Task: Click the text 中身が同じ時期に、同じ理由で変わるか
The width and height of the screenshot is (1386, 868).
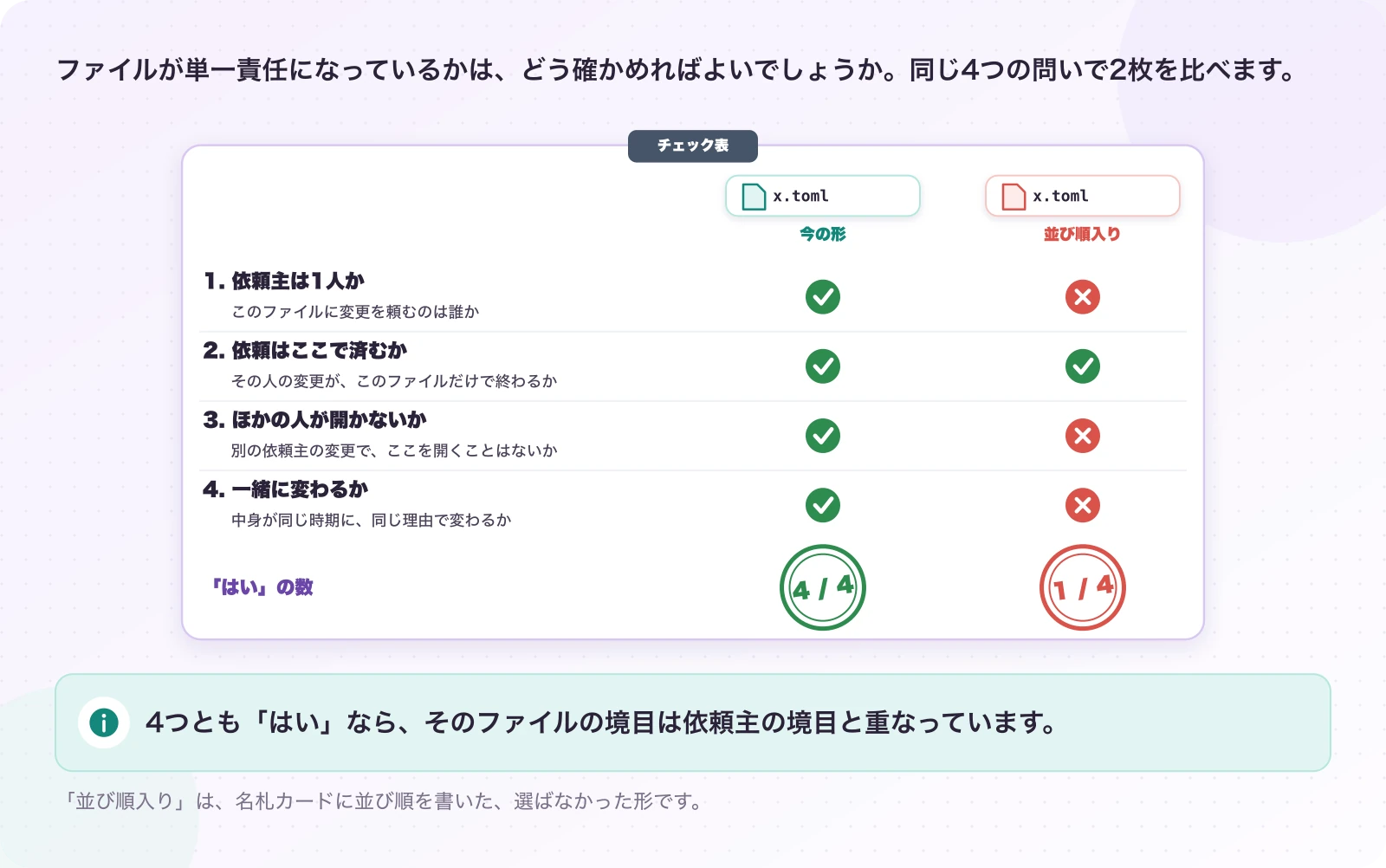Action: (x=372, y=520)
